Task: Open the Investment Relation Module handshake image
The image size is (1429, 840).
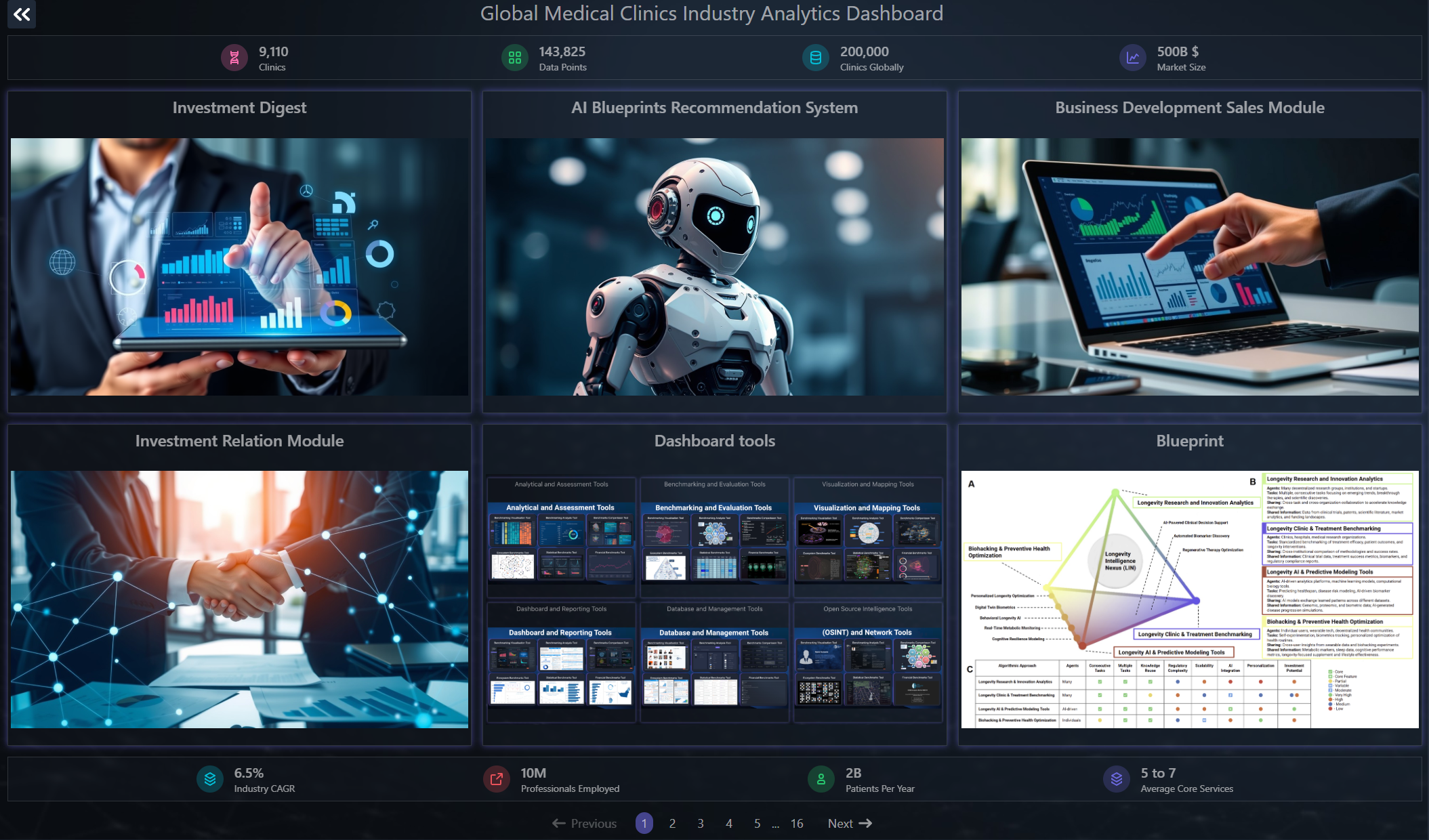Action: (239, 600)
